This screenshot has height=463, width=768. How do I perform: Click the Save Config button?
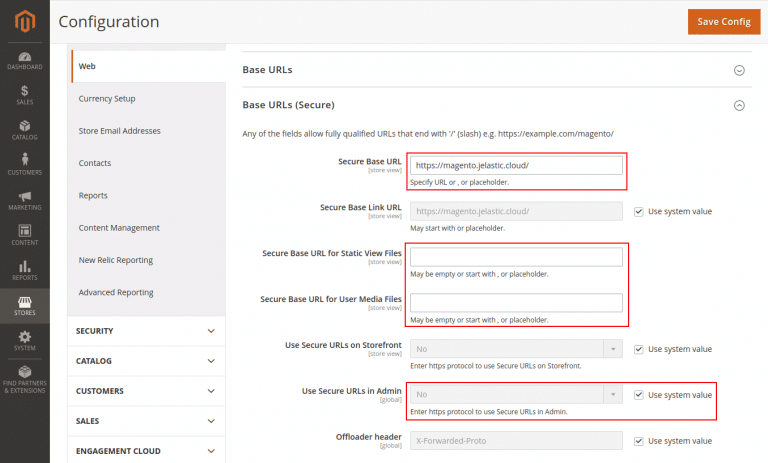pos(724,22)
